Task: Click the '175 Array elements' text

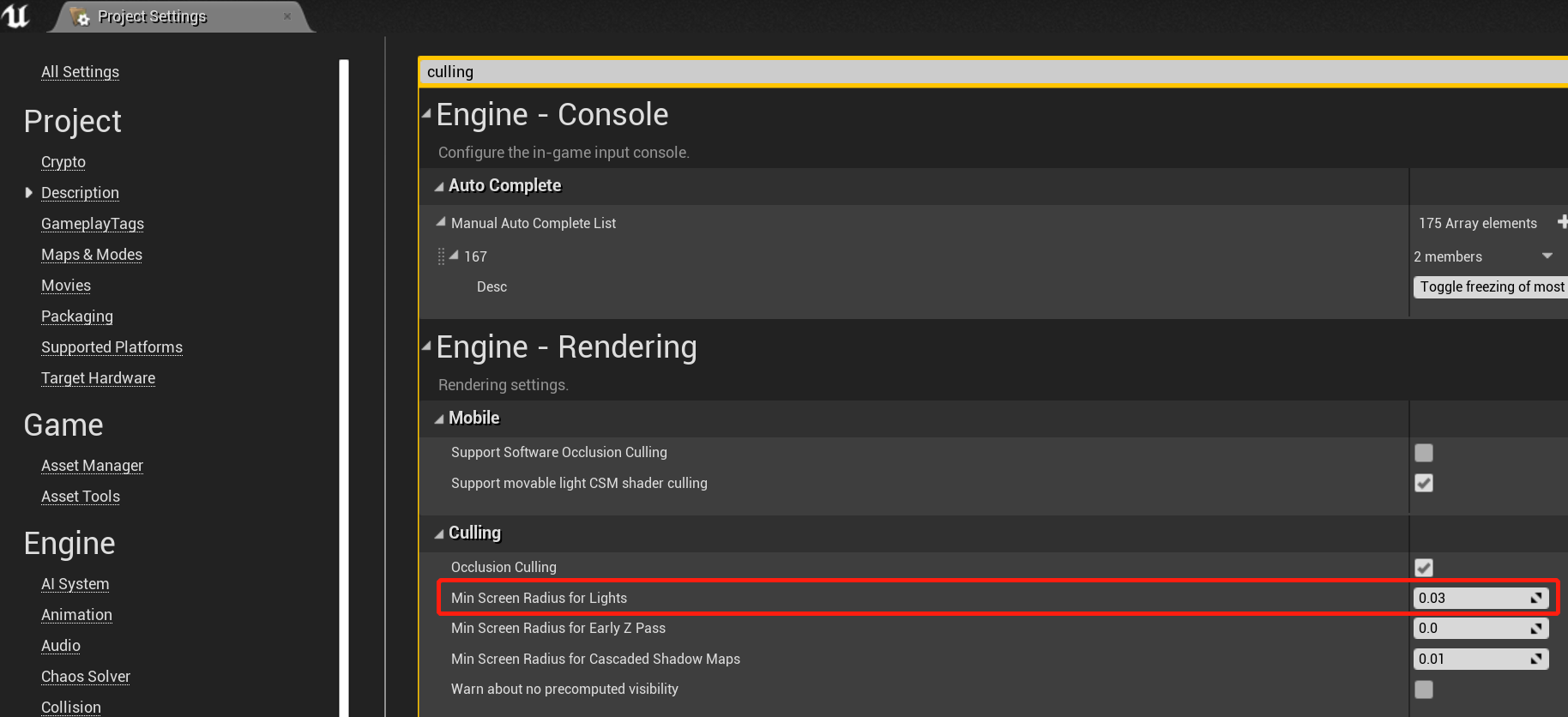Action: (1478, 223)
